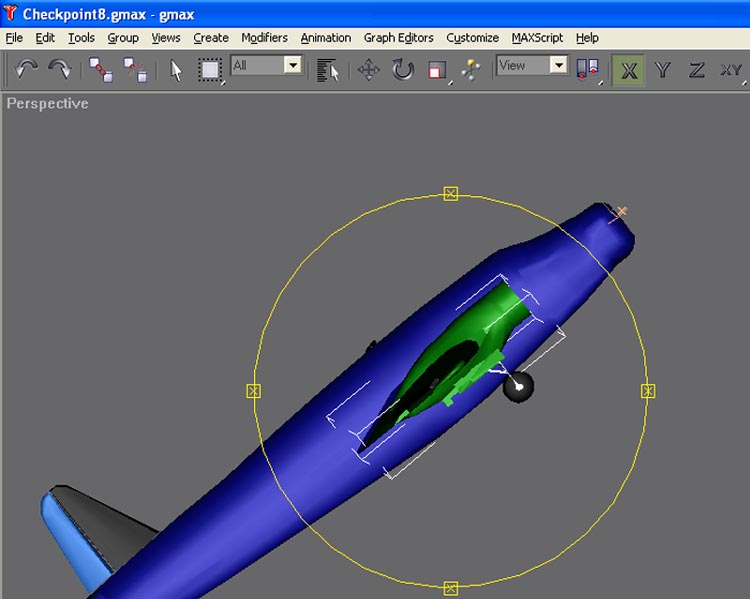Select the Unlink selection tool
The width and height of the screenshot is (750, 599).
135,69
